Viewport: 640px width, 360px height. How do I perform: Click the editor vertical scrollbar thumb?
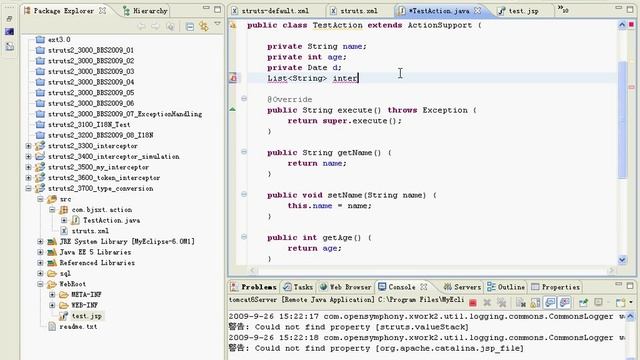tap(622, 119)
